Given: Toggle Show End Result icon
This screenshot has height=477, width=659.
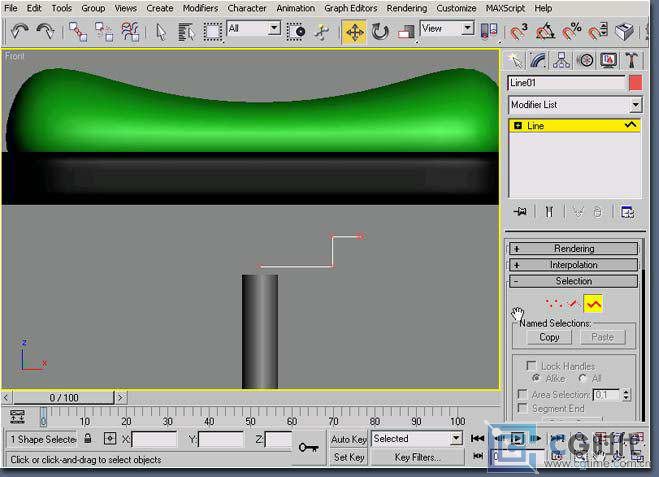Looking at the screenshot, I should (549, 212).
